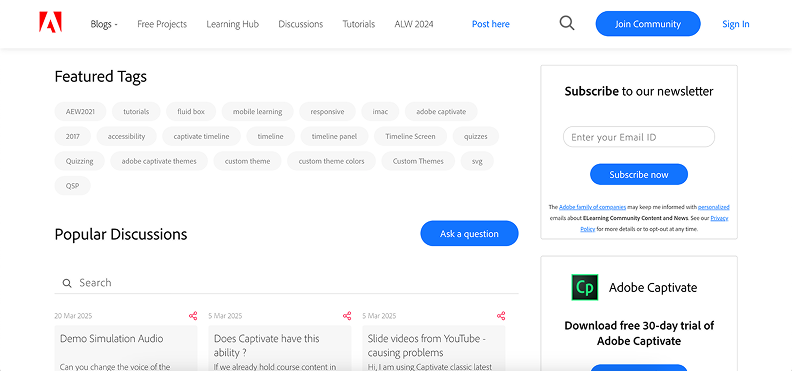Select the fluid box tag
Viewport: 792px width, 371px height.
tap(191, 112)
